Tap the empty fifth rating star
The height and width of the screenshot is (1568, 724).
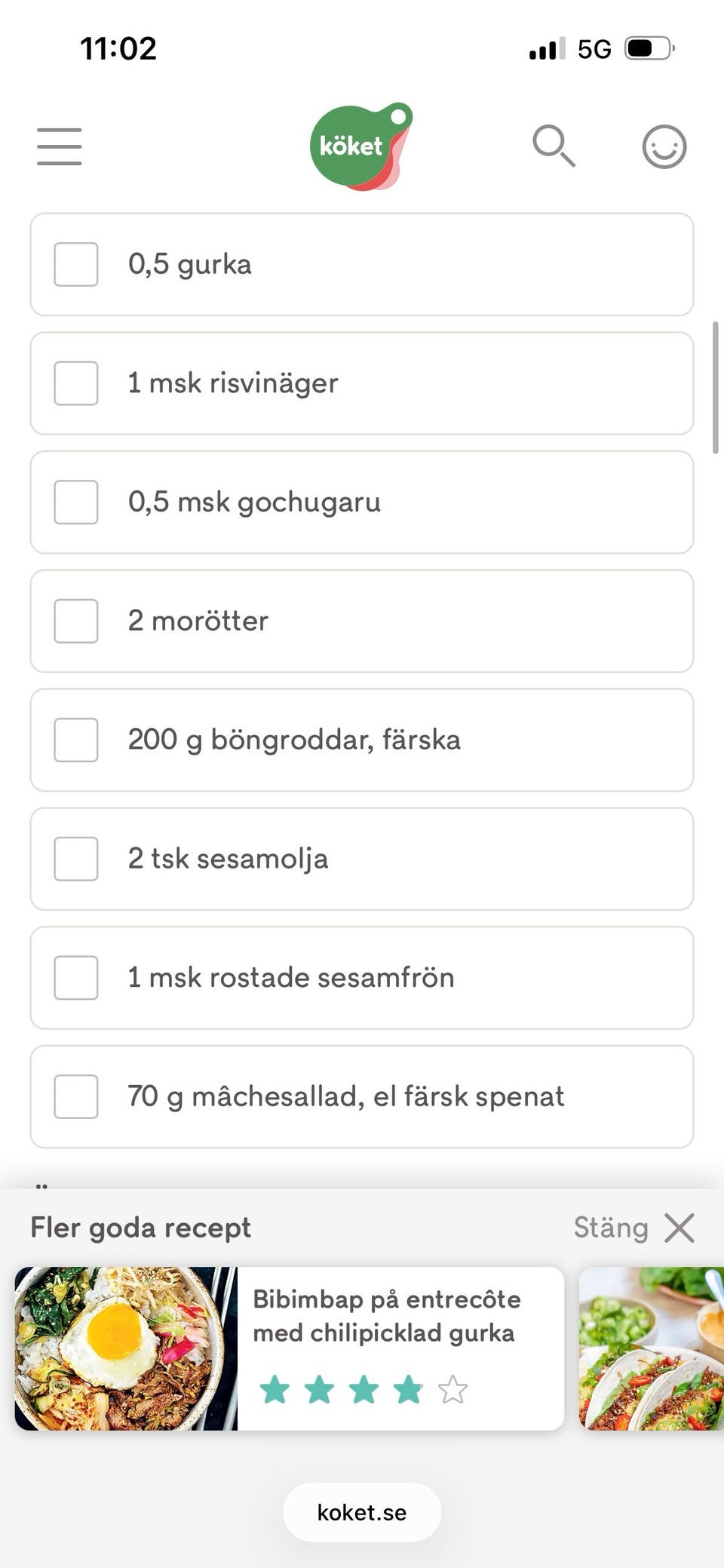[452, 1389]
